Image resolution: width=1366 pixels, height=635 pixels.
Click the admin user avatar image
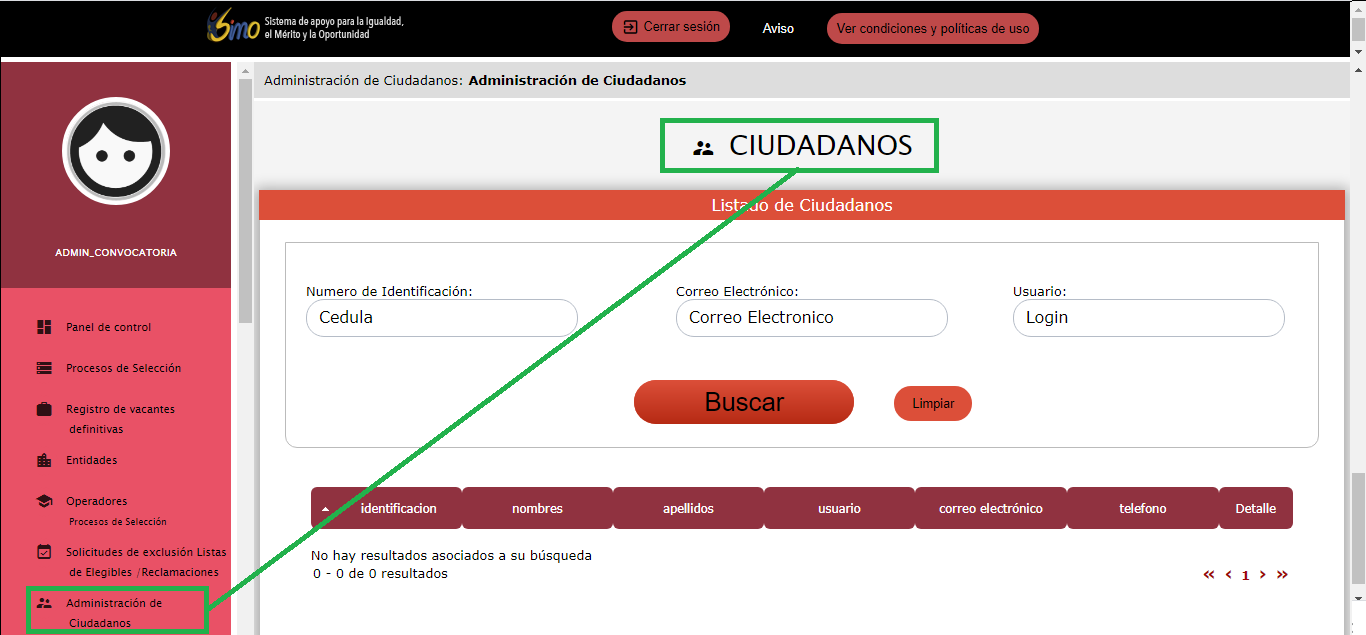116,151
